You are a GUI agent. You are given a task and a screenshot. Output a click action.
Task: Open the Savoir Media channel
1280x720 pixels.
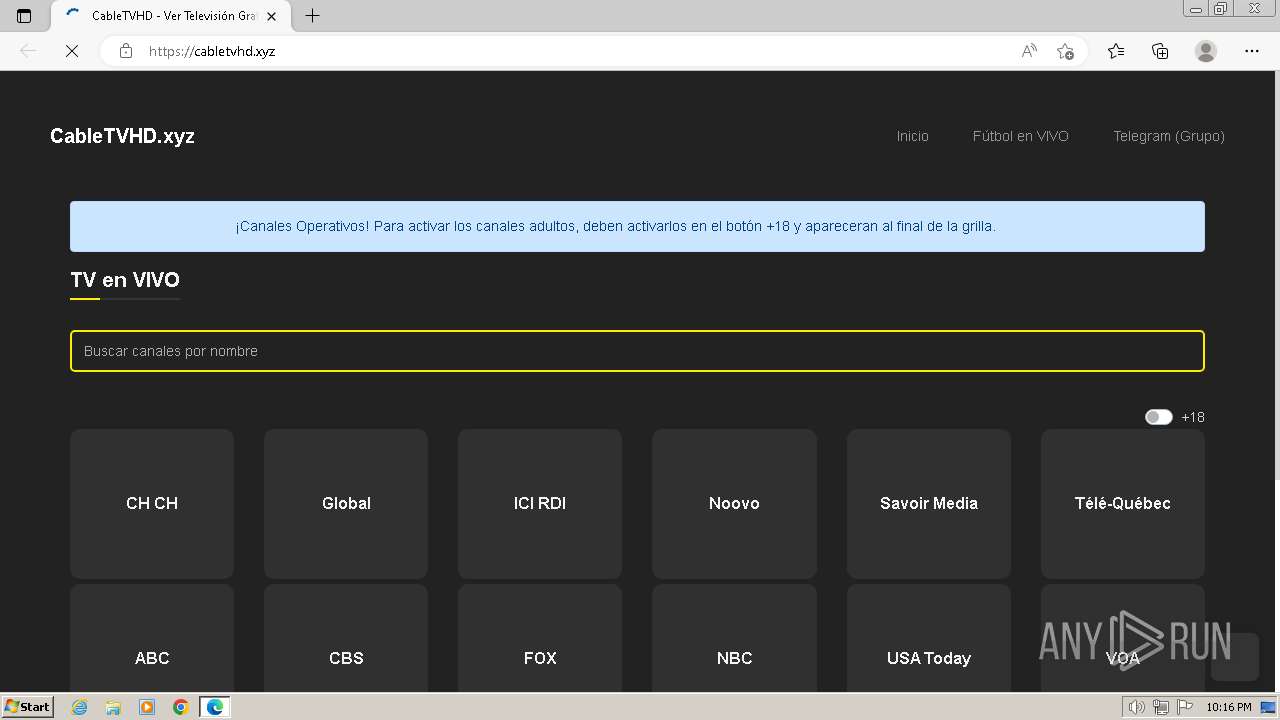(929, 503)
